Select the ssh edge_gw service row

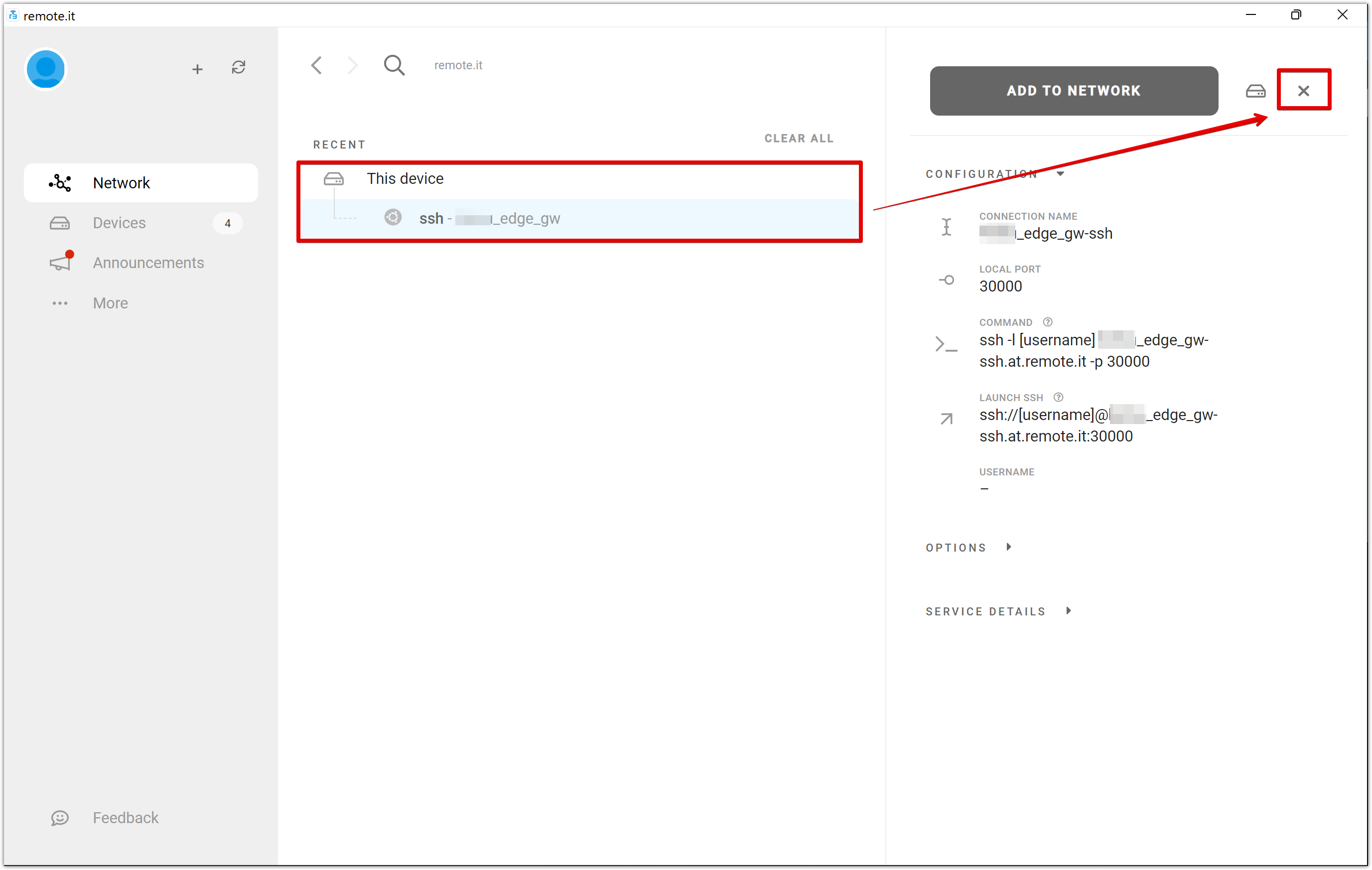pyautogui.click(x=579, y=218)
